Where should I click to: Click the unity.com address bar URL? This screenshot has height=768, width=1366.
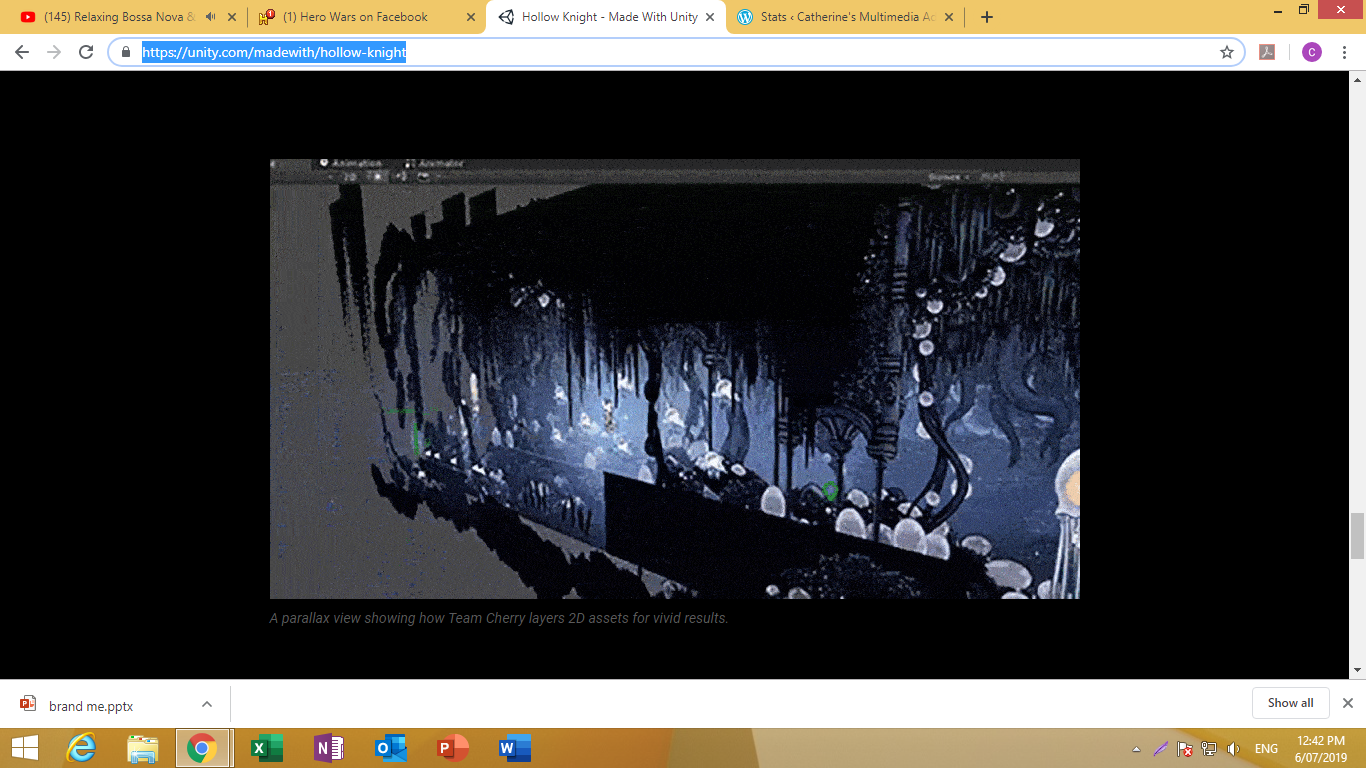(274, 52)
